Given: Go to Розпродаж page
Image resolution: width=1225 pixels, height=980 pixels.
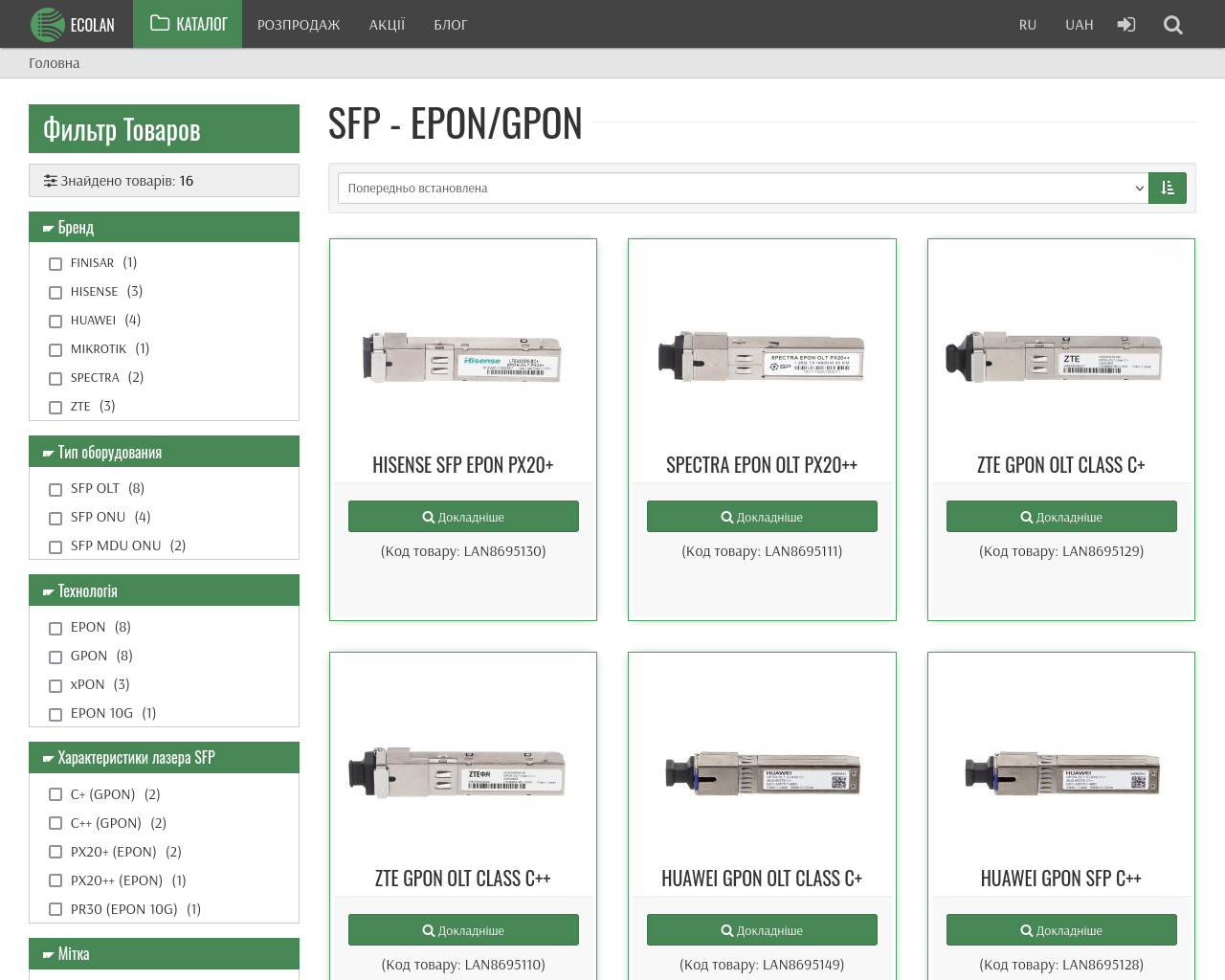Looking at the screenshot, I should [x=299, y=25].
